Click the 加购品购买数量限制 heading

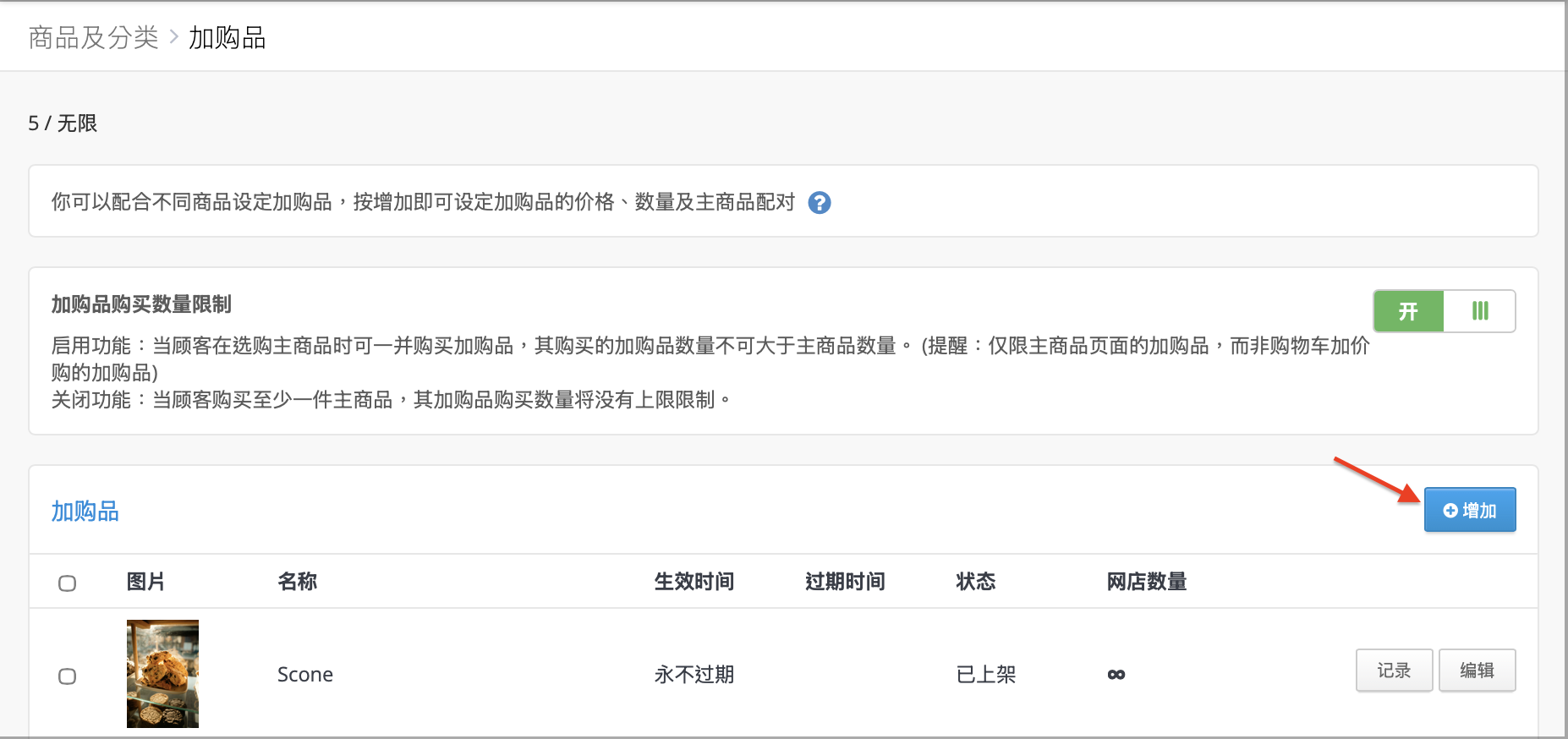coord(141,304)
